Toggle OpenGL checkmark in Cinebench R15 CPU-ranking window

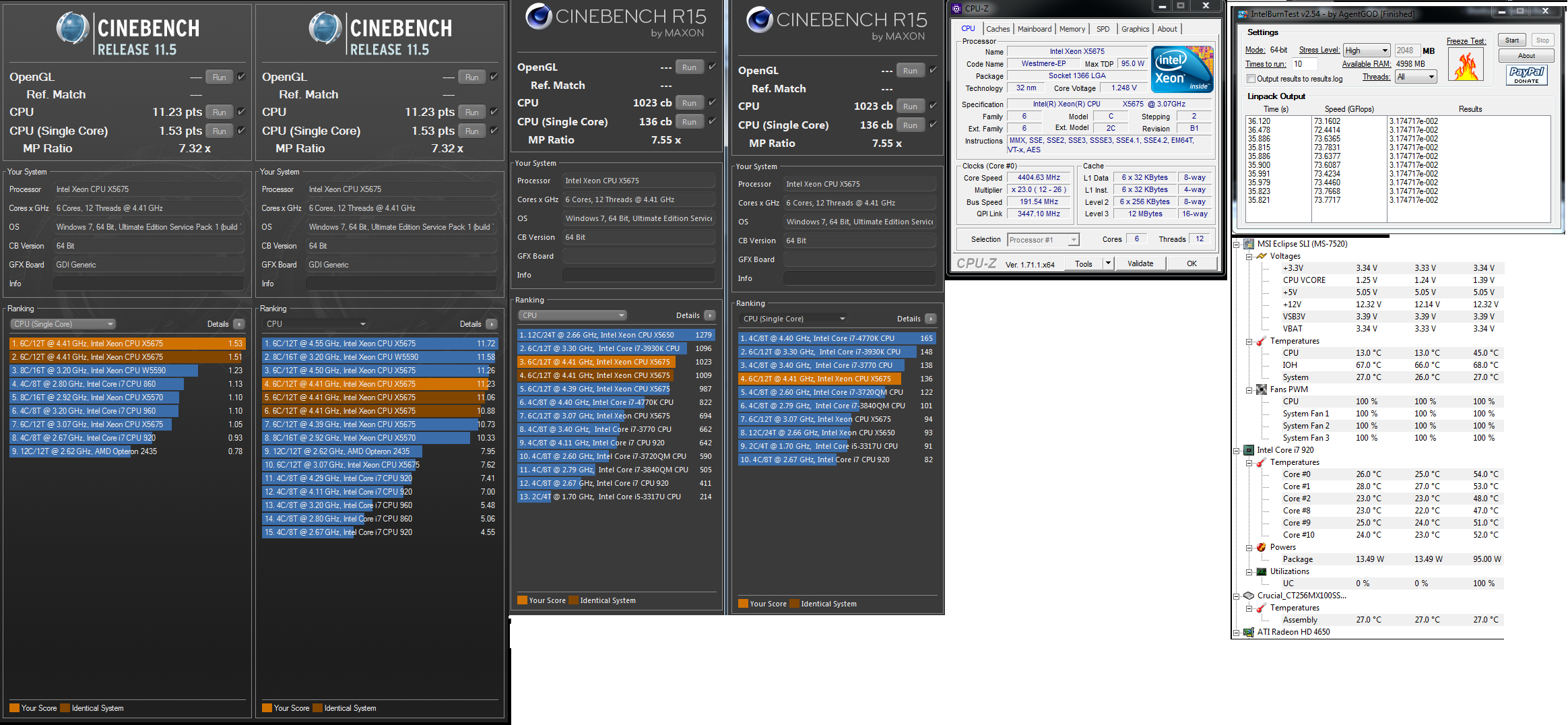pyautogui.click(x=712, y=67)
